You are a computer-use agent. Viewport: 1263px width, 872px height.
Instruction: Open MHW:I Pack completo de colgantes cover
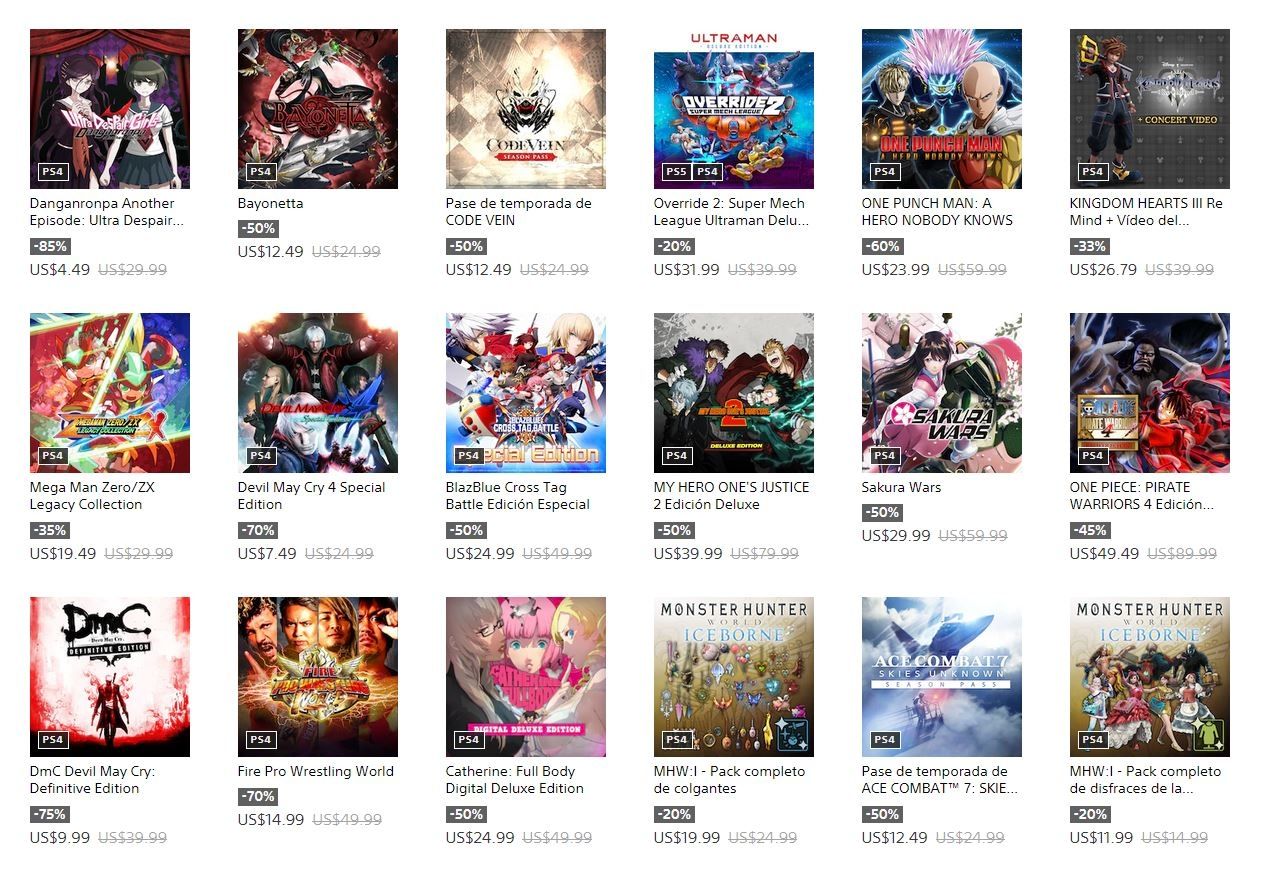click(x=734, y=677)
